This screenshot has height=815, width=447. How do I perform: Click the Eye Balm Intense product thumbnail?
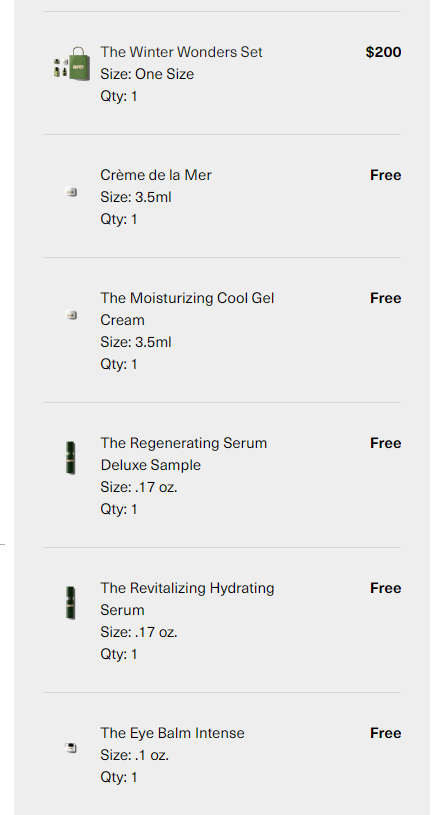[x=71, y=748]
